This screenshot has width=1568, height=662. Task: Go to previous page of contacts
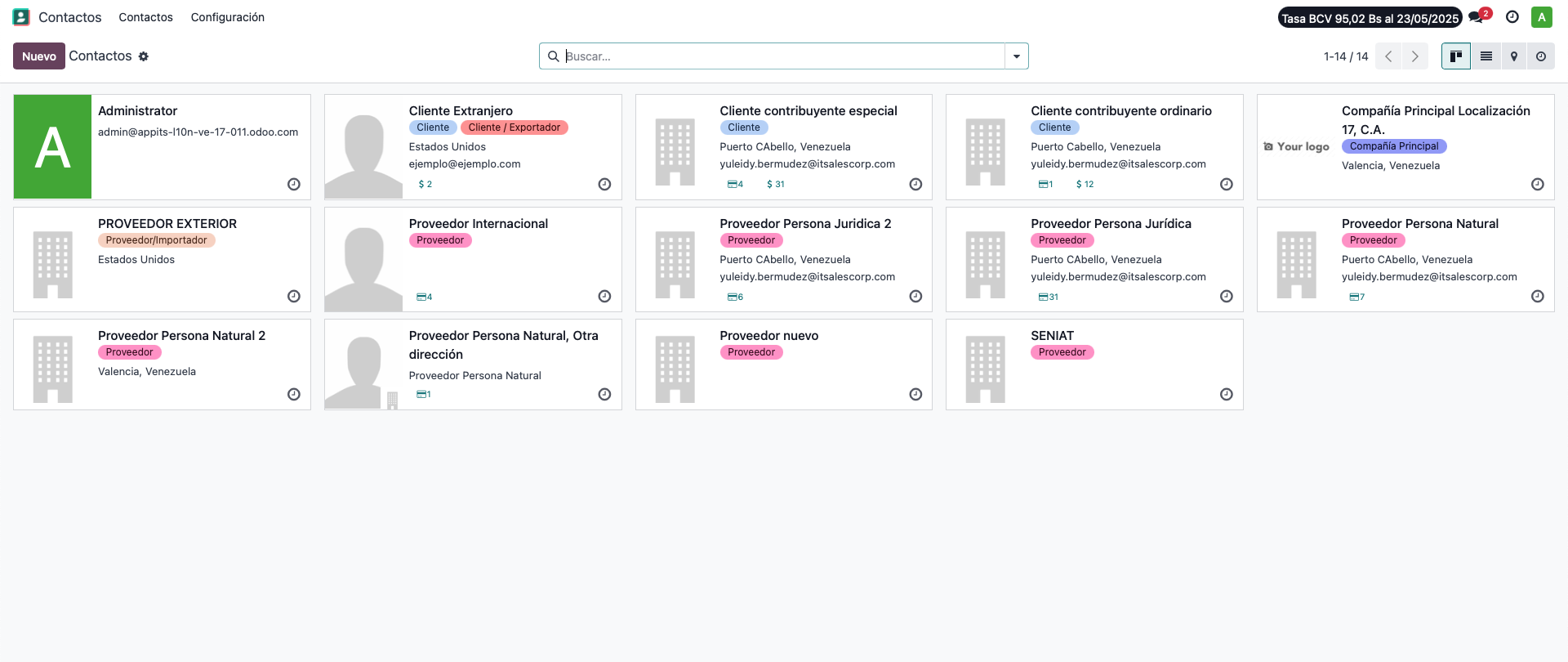tap(1388, 56)
